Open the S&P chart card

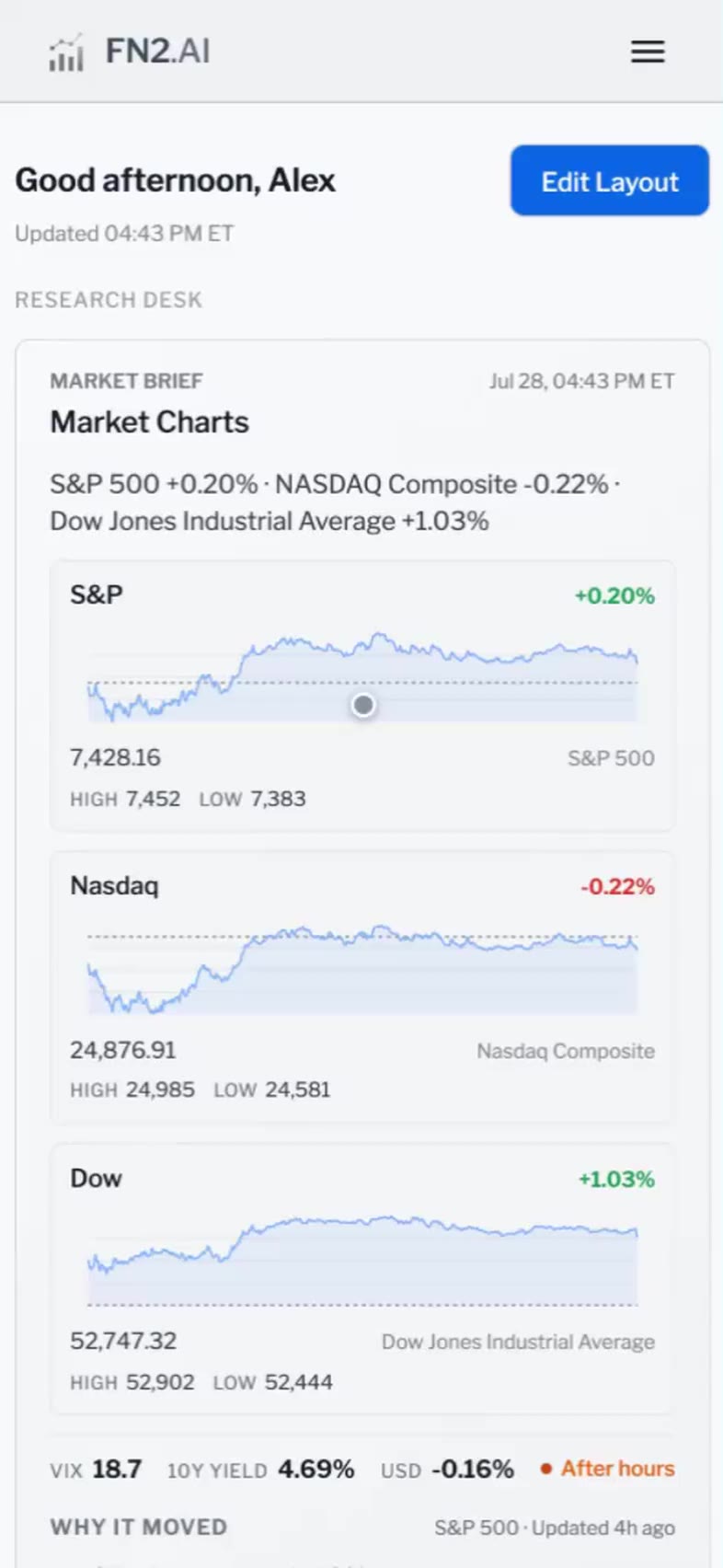362,696
